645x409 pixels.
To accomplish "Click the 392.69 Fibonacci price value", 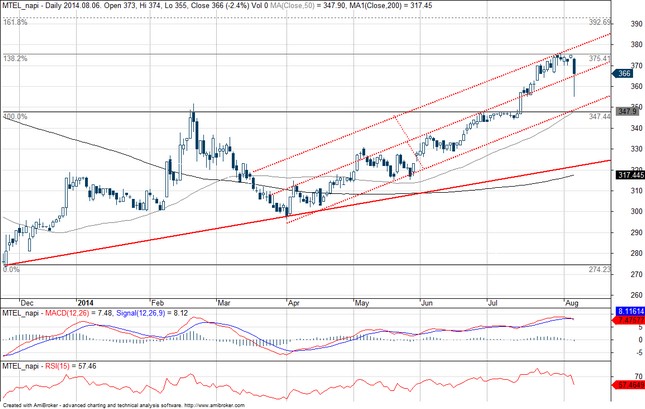I will point(599,22).
